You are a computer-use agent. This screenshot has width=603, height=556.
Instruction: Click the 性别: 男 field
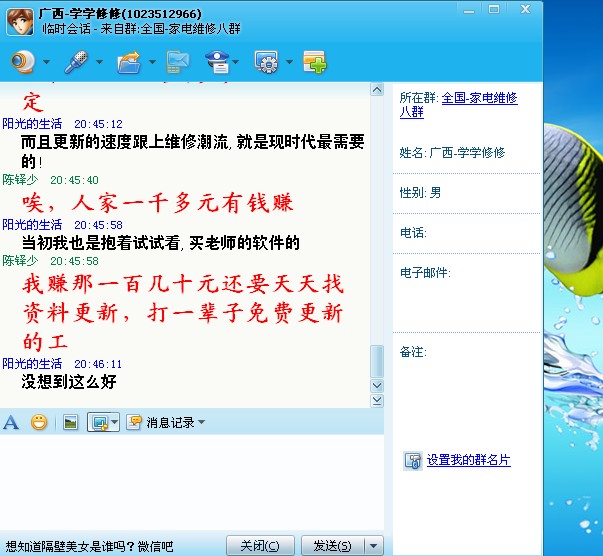coord(420,192)
